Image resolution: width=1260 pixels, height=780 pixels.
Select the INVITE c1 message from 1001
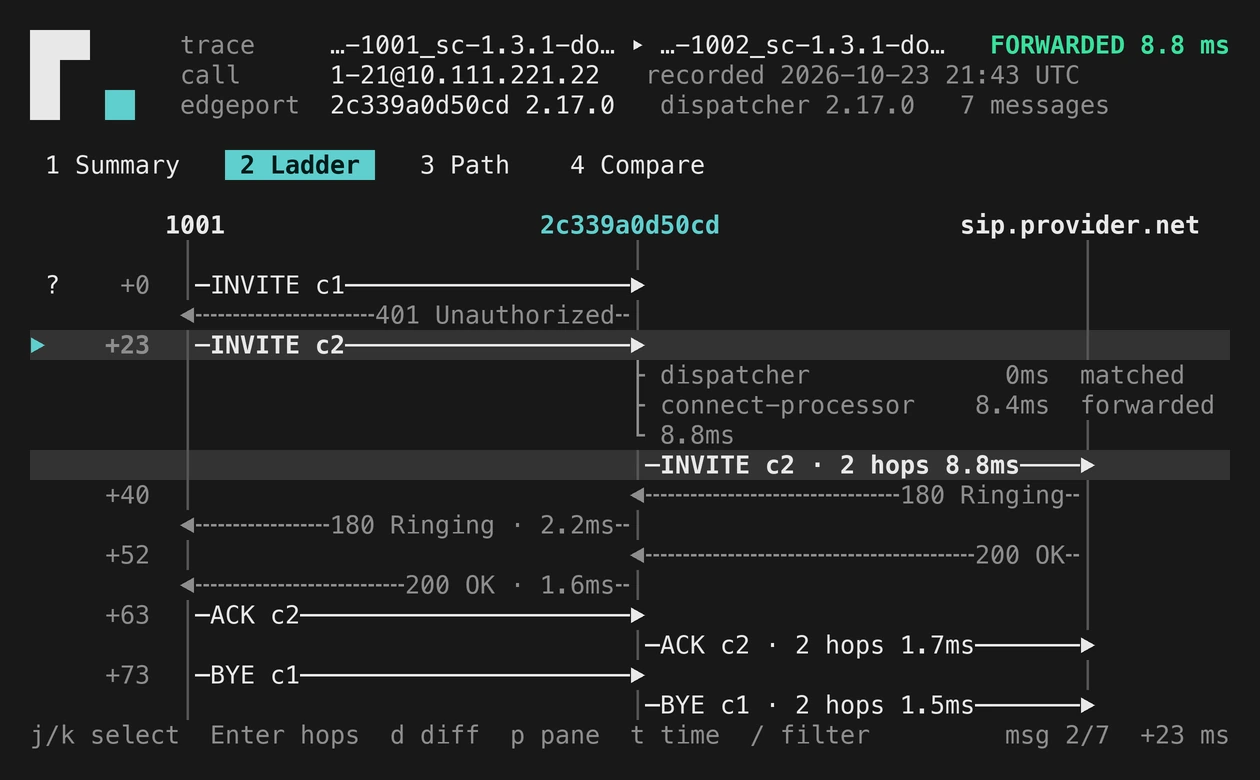[419, 285]
